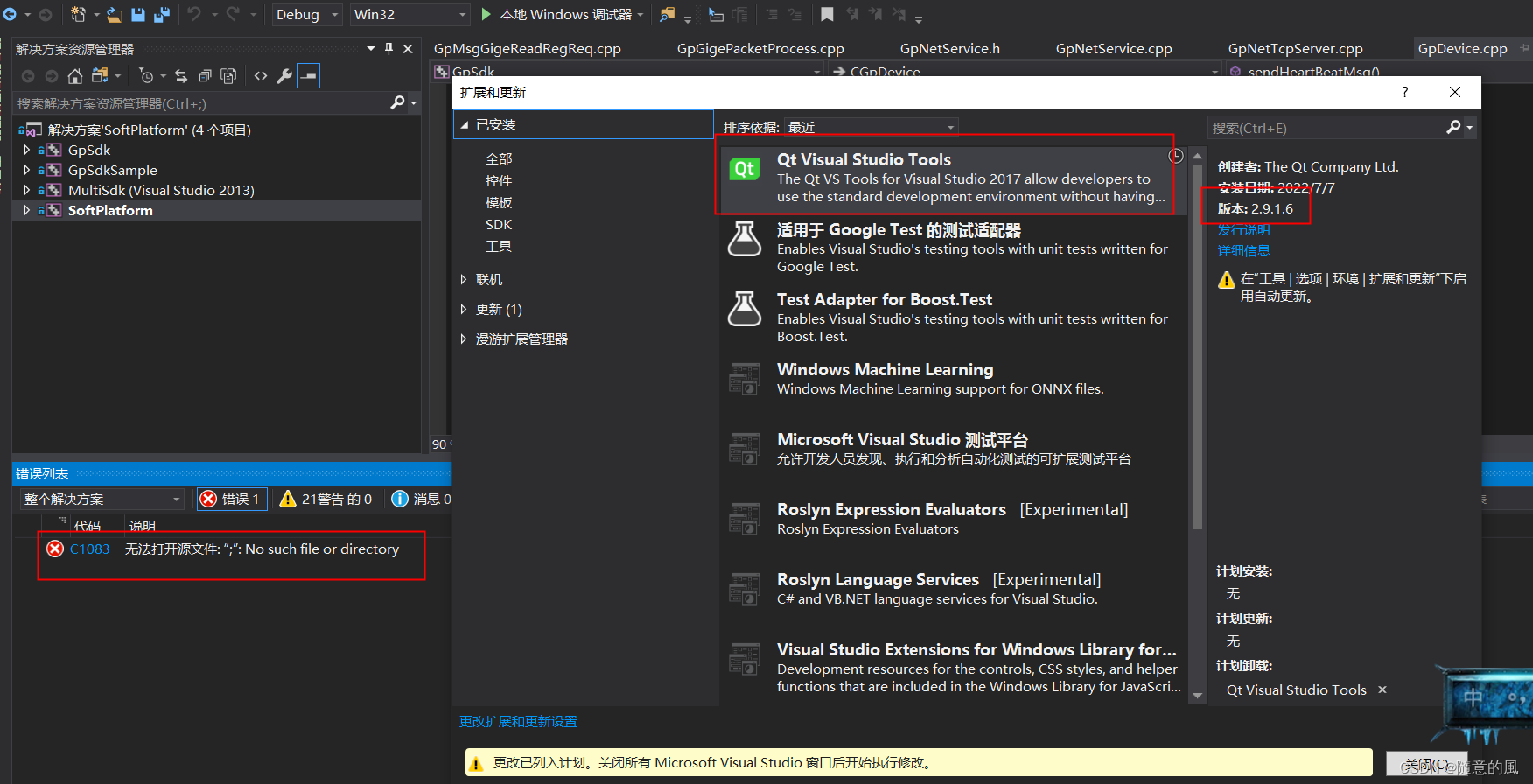This screenshot has height=784, width=1533.
Task: Expand the MultiSdk project node
Action: (26, 190)
